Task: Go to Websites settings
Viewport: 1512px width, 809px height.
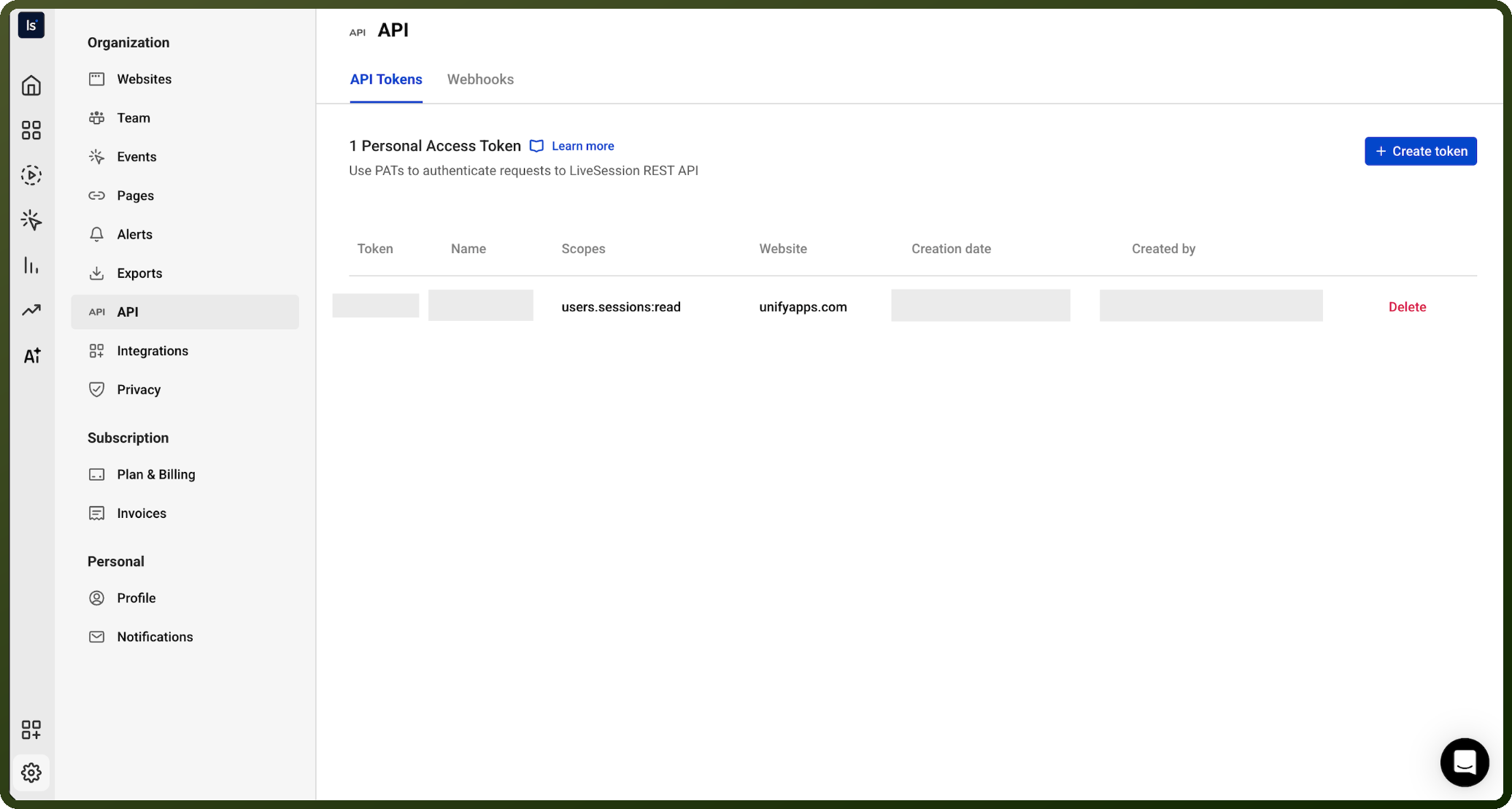Action: point(185,79)
